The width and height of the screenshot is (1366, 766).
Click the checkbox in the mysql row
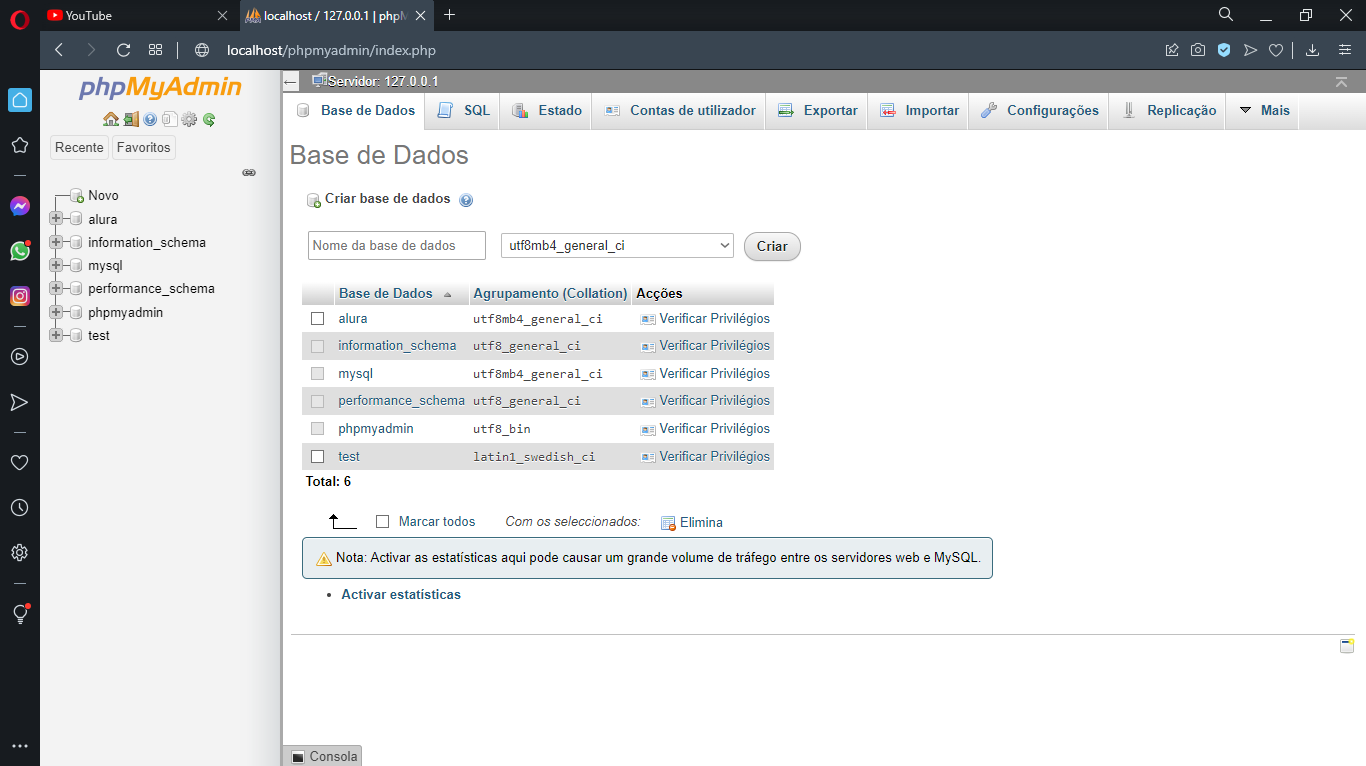[318, 374]
